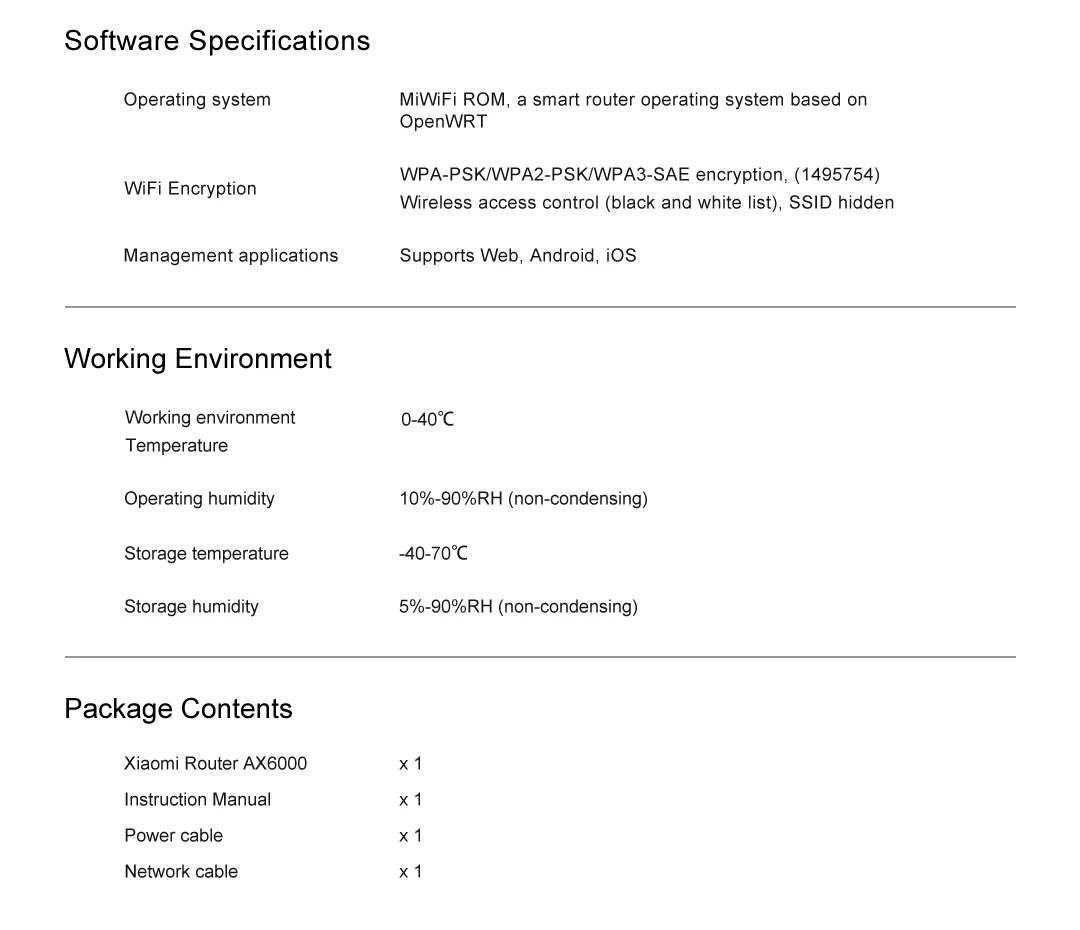The height and width of the screenshot is (930, 1080).
Task: Click the Package Contents heading
Action: (178, 709)
